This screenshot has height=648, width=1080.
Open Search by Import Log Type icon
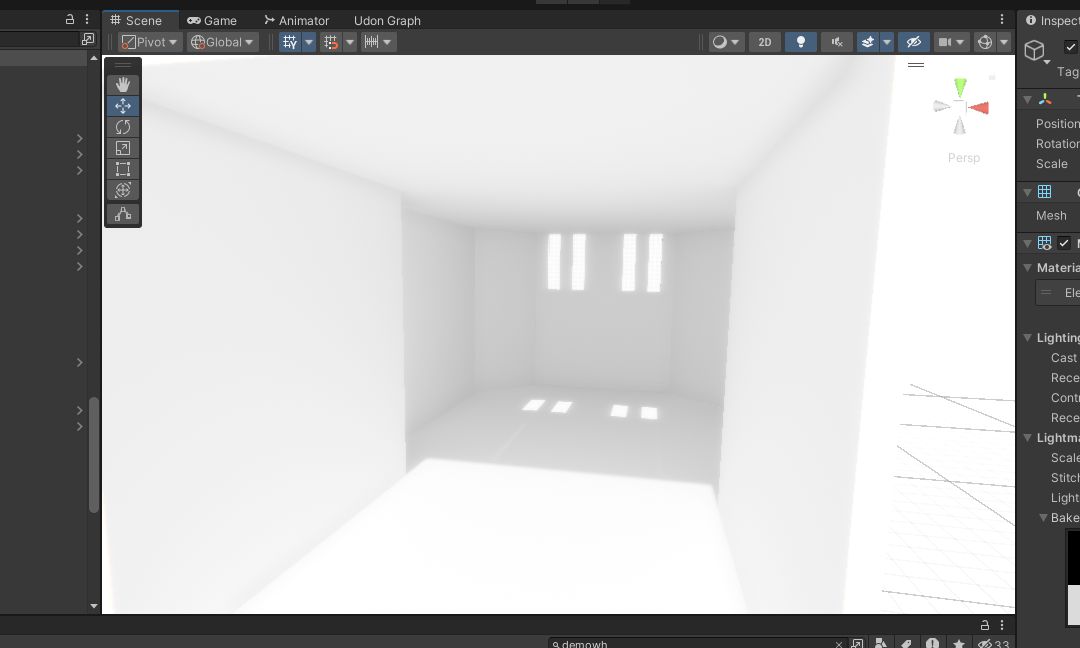[932, 643]
